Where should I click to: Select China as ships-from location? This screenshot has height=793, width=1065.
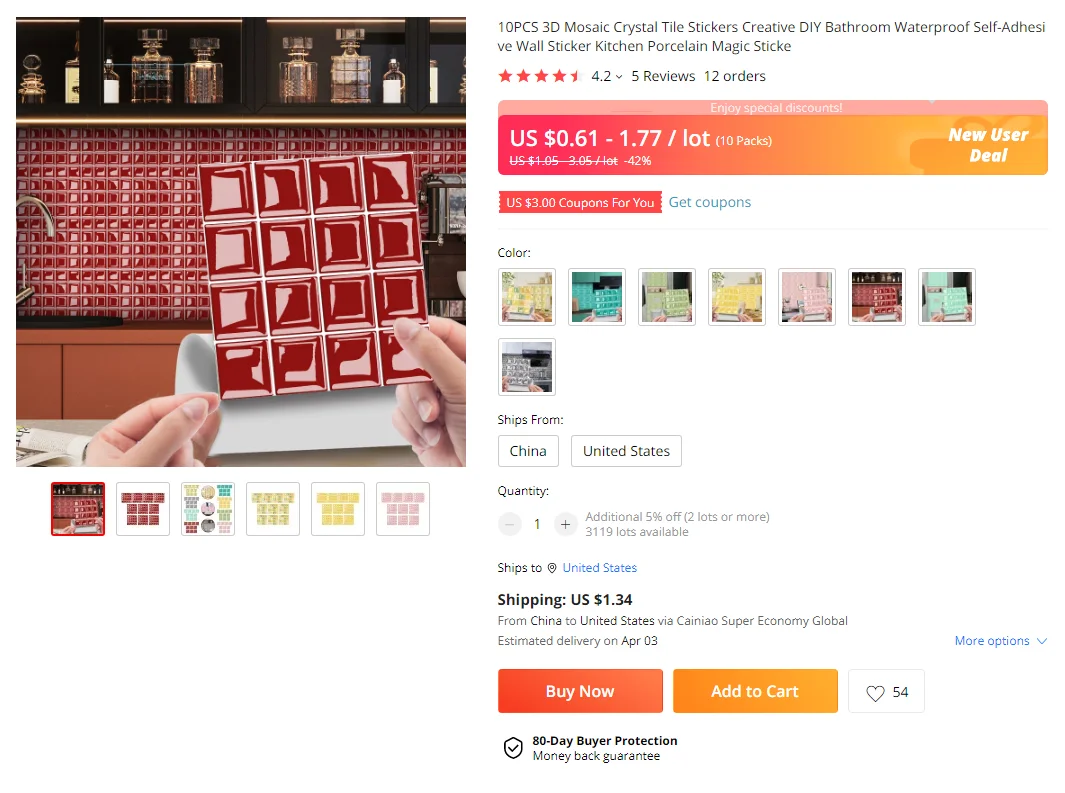(528, 451)
